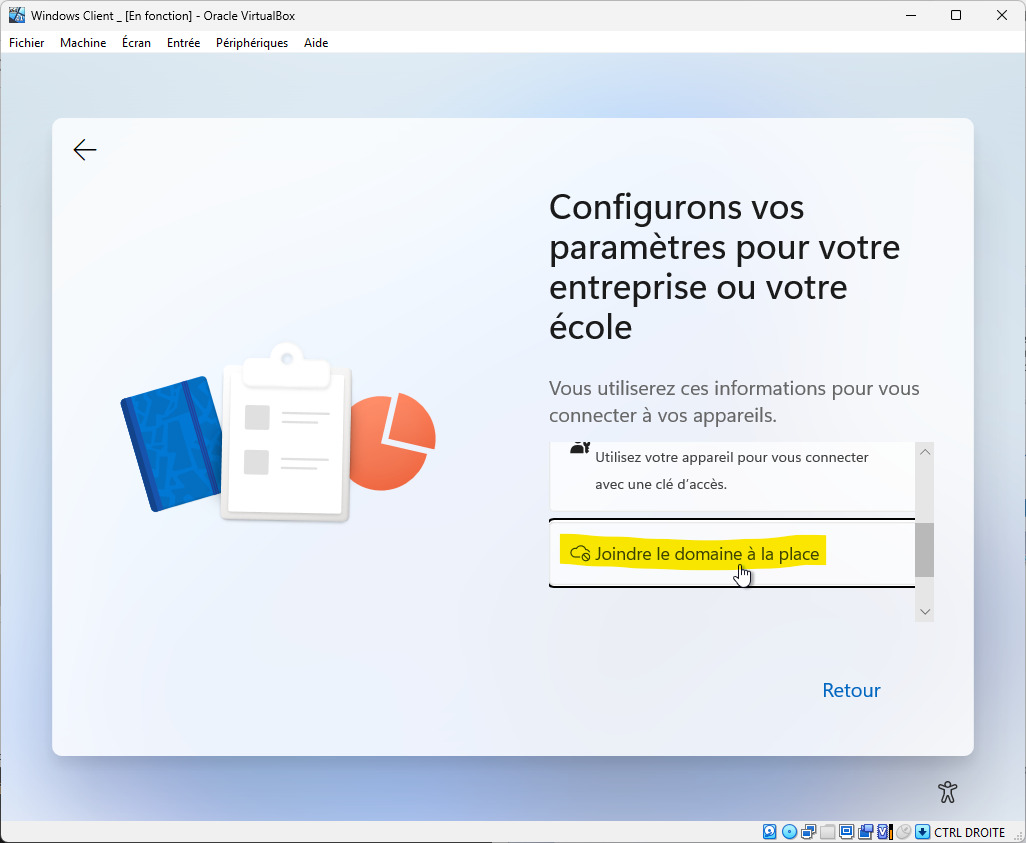Minimize the VirtualBox window
The image size is (1026, 843).
(x=910, y=15)
